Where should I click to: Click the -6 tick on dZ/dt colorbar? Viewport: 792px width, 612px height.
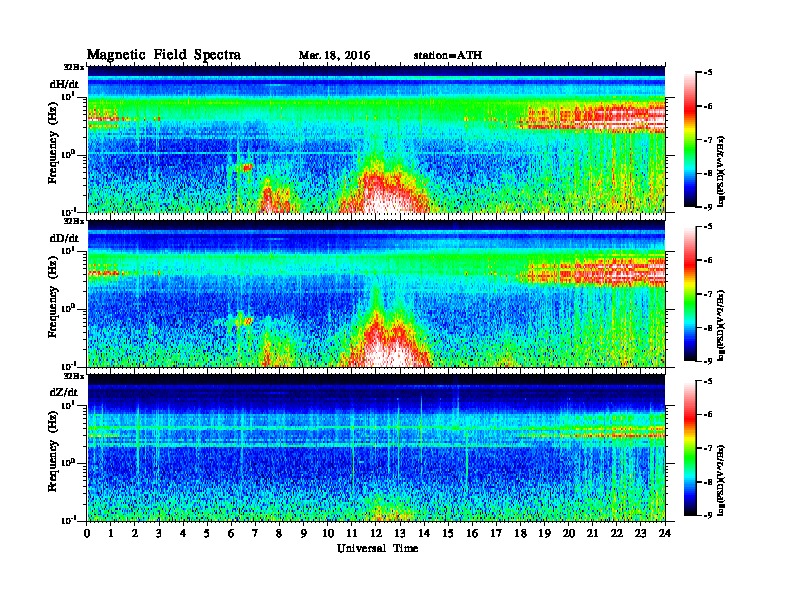[709, 415]
